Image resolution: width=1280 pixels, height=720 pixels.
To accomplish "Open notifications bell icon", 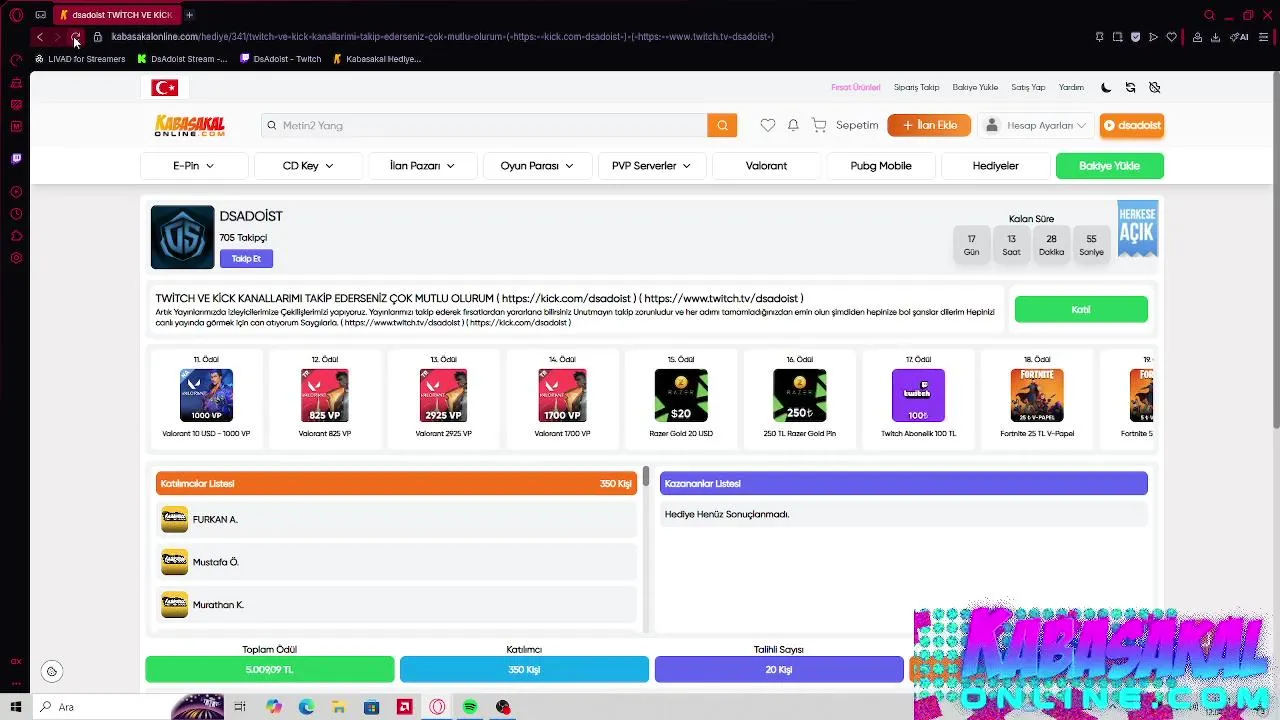I will [793, 125].
